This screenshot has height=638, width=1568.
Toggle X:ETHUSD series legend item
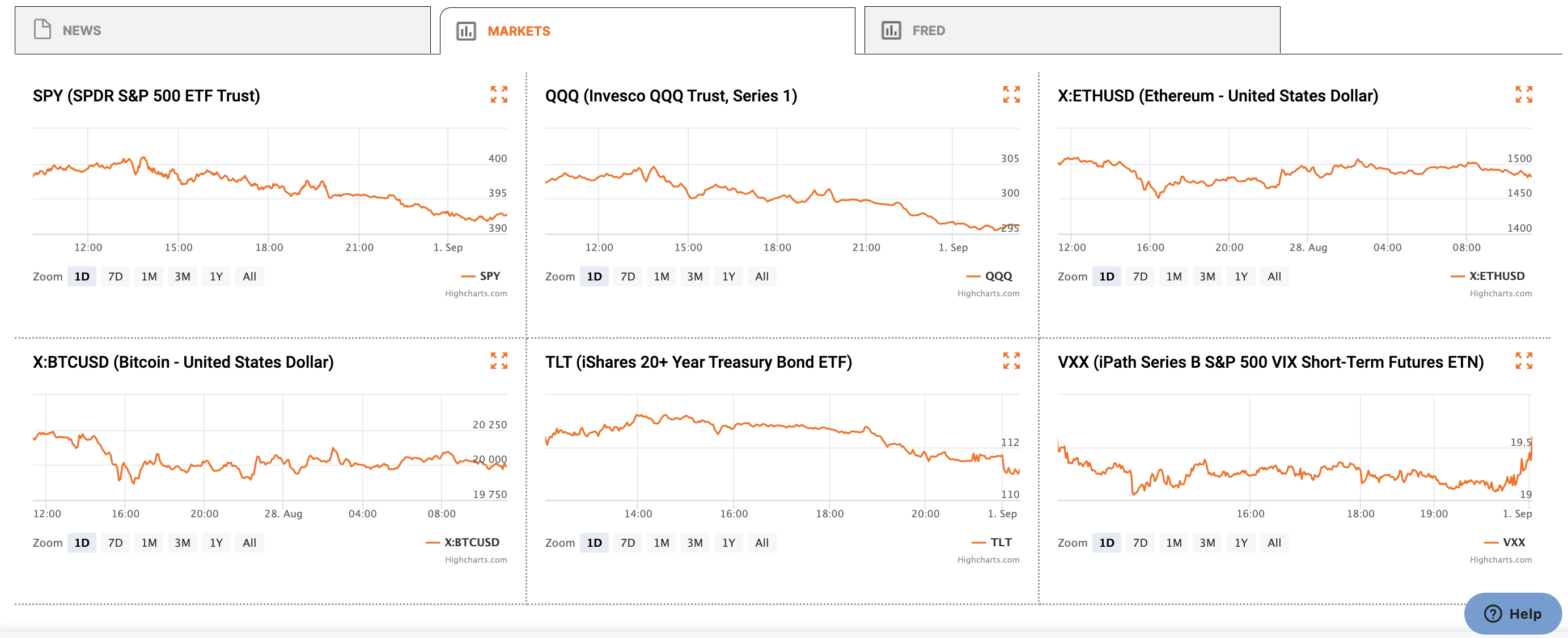coord(1496,275)
